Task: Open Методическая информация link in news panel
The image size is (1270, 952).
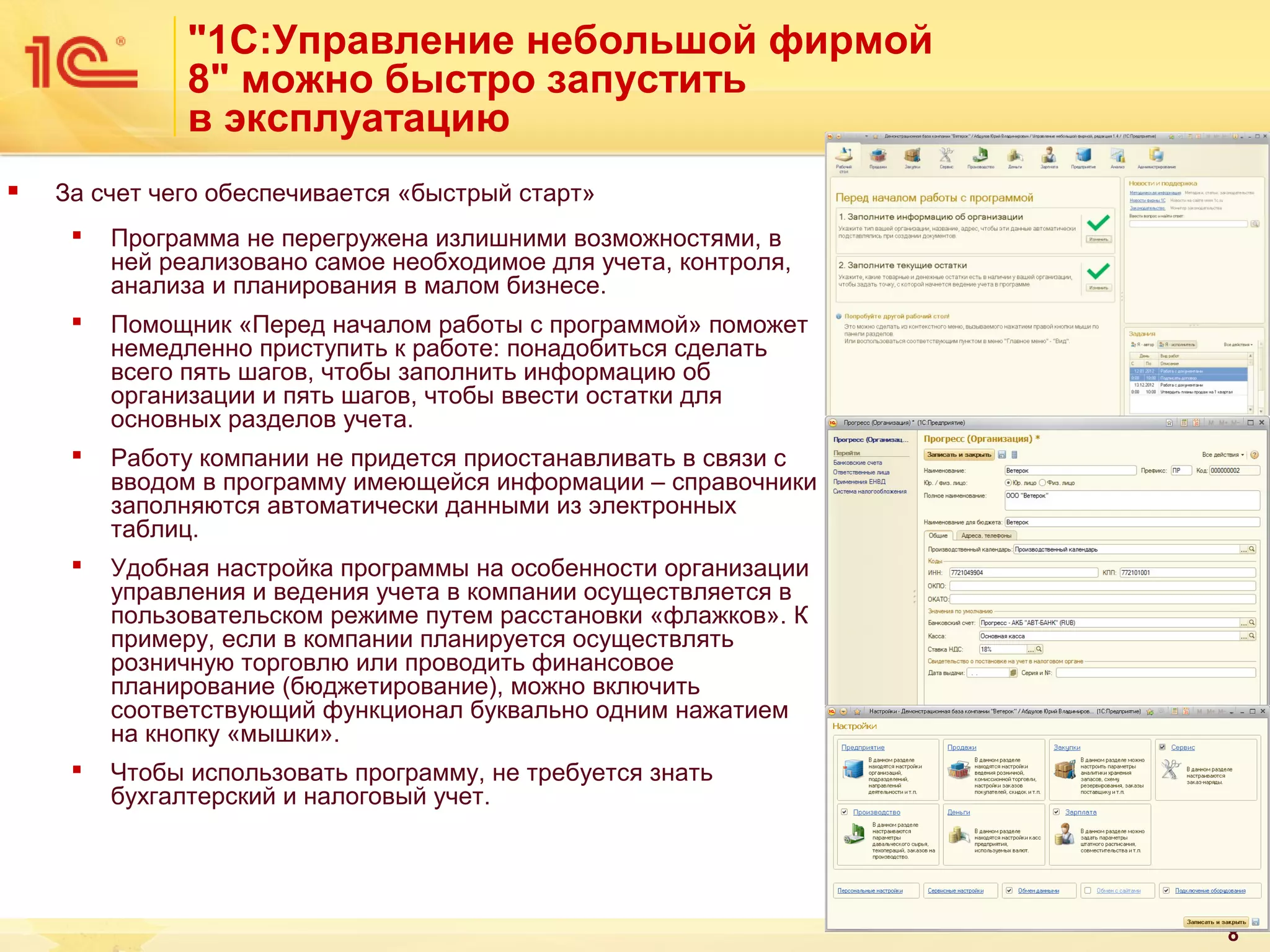Action: (x=1155, y=193)
